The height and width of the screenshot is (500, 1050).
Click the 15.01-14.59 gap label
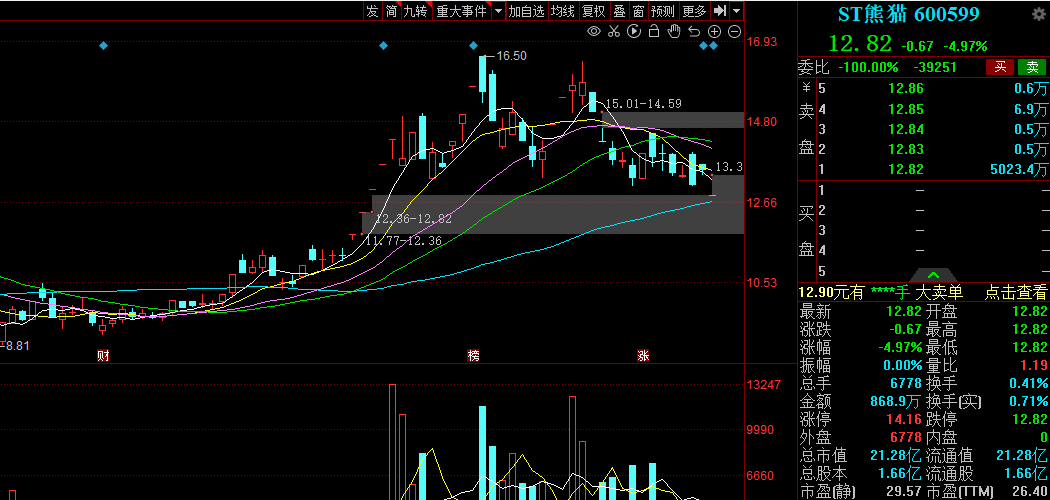[644, 104]
